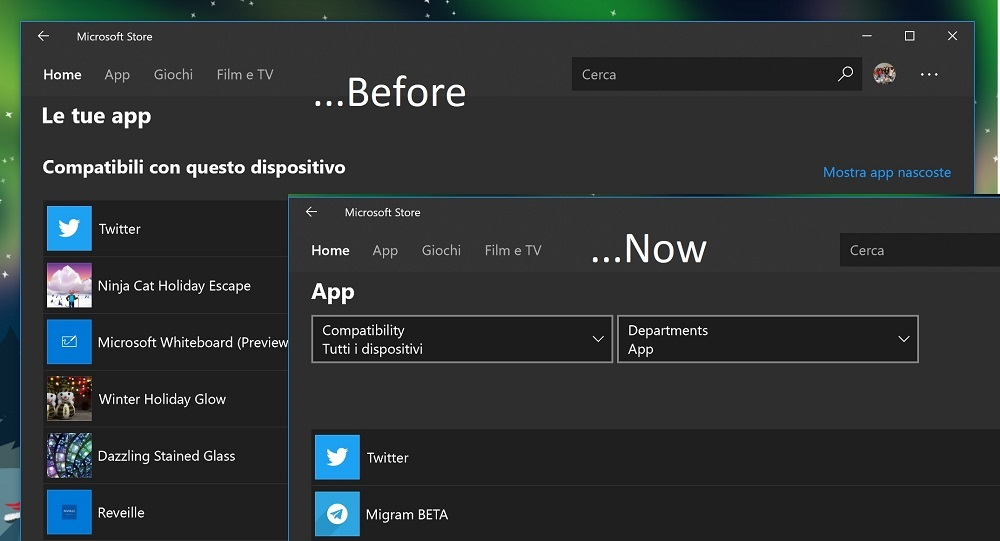Open Migram BETA entry text

click(407, 515)
